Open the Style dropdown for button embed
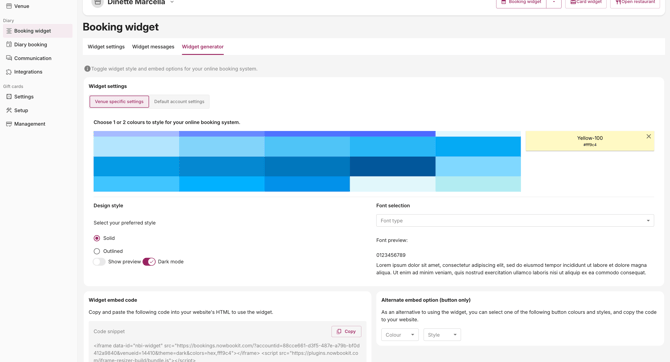Screen dimensions: 670x362 click(x=442, y=335)
